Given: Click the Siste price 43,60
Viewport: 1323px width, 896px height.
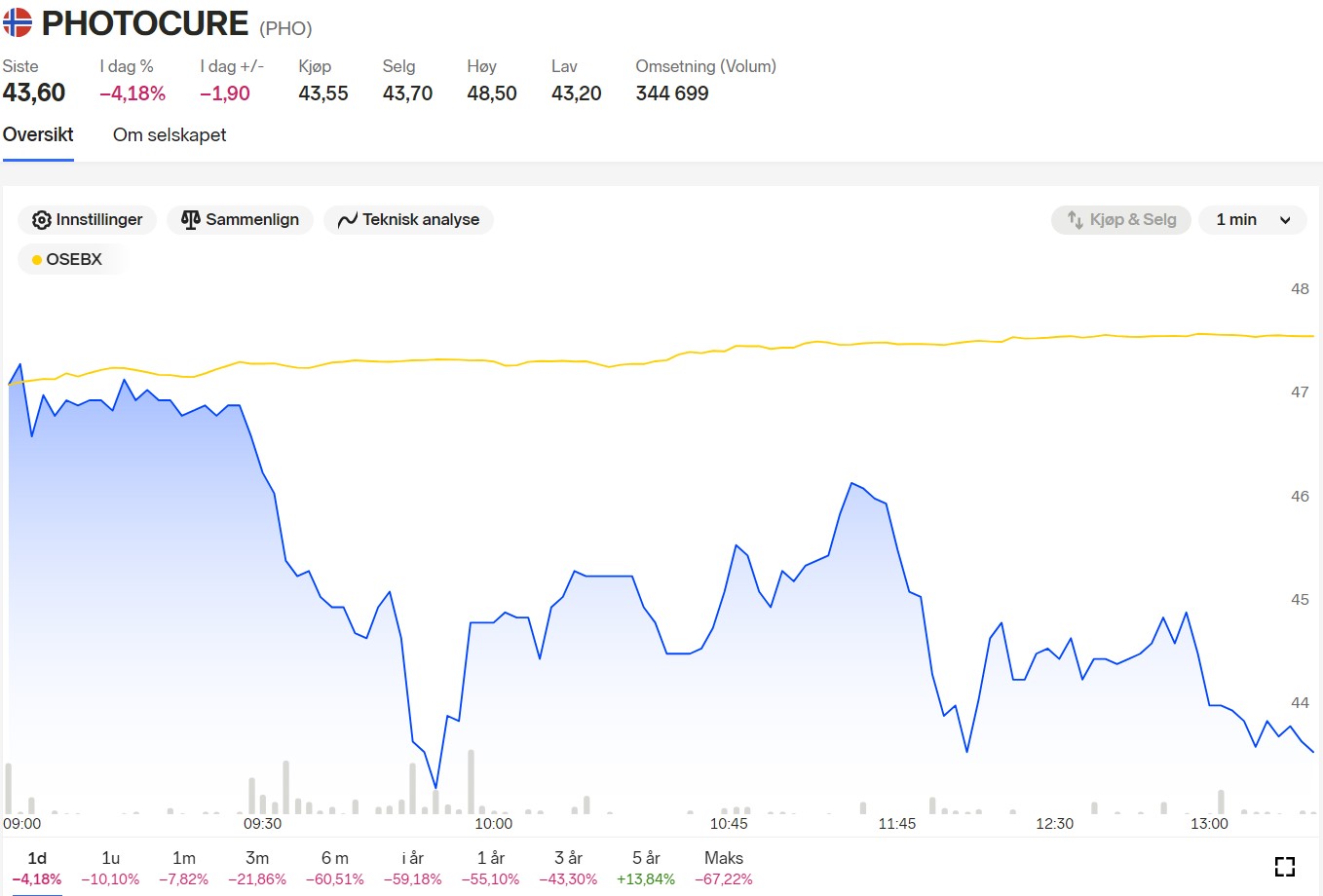Looking at the screenshot, I should click(x=34, y=93).
